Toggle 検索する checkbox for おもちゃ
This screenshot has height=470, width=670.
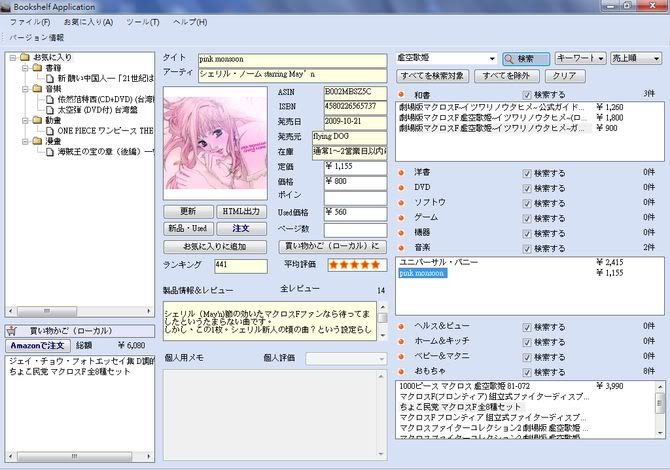pyautogui.click(x=527, y=372)
